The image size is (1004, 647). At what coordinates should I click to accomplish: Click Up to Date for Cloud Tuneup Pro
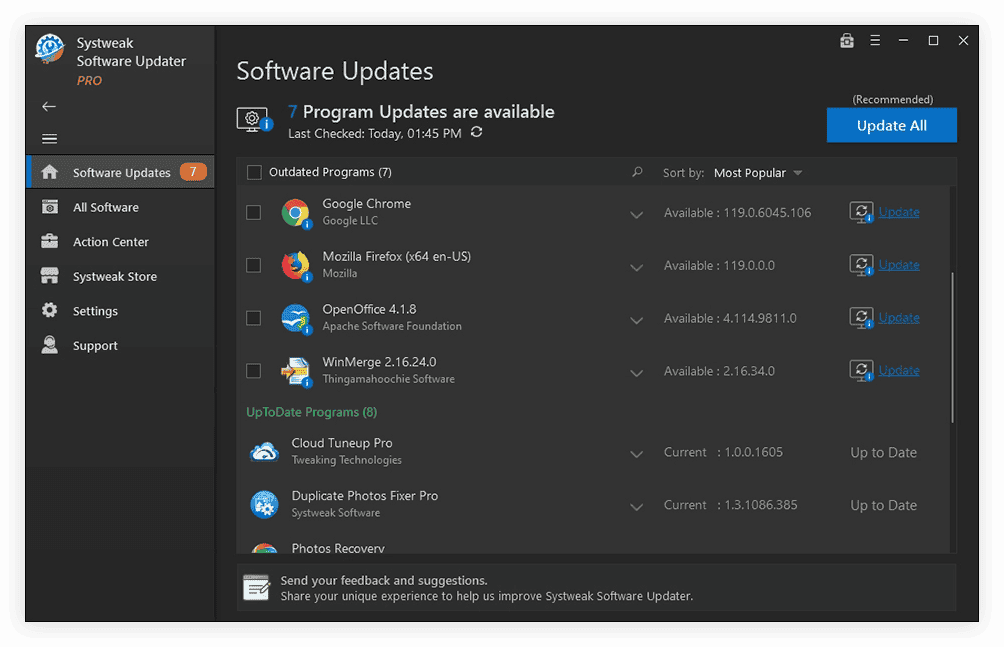tap(883, 452)
